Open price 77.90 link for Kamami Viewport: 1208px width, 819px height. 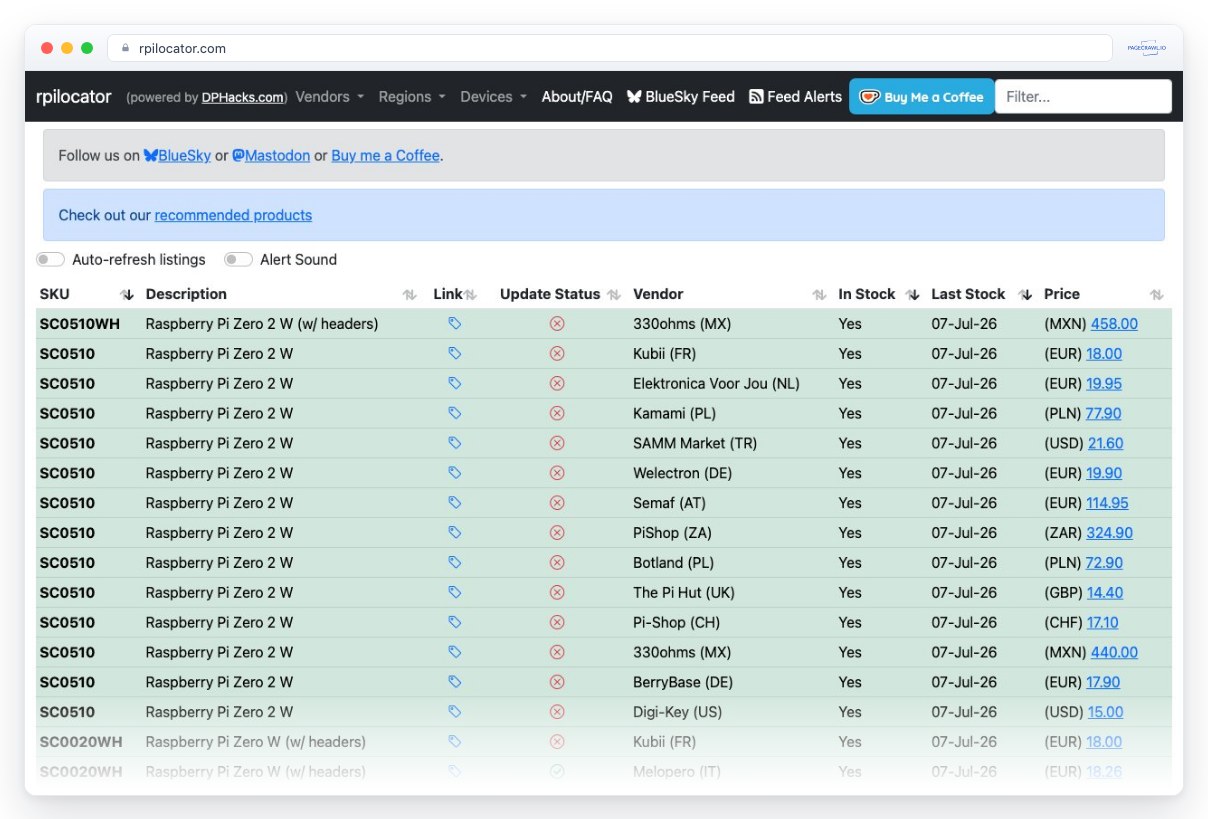tap(1103, 414)
